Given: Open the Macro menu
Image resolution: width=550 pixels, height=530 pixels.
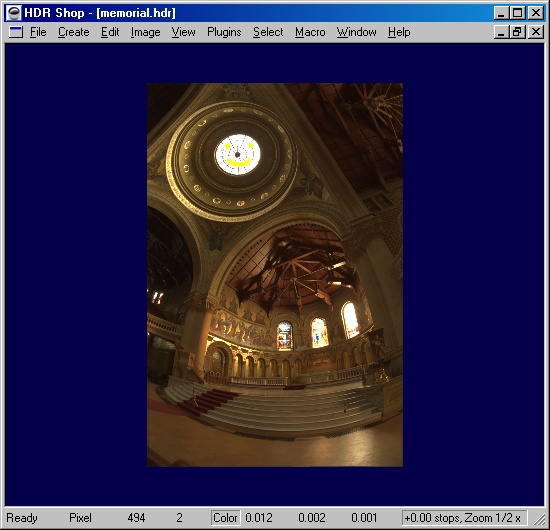Looking at the screenshot, I should pyautogui.click(x=310, y=32).
